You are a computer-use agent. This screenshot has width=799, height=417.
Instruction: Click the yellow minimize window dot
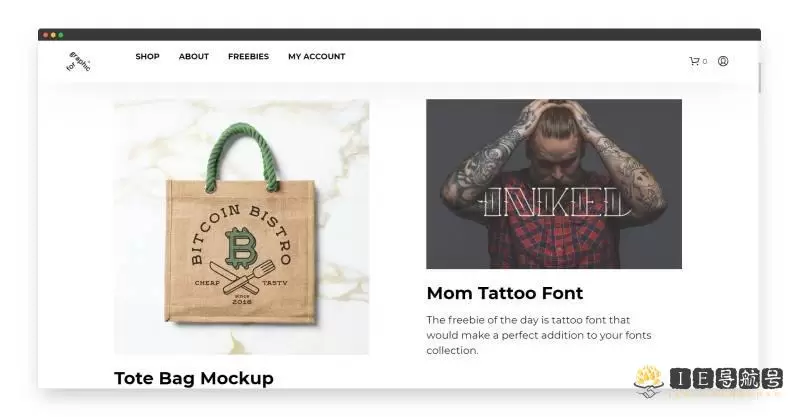point(53,35)
